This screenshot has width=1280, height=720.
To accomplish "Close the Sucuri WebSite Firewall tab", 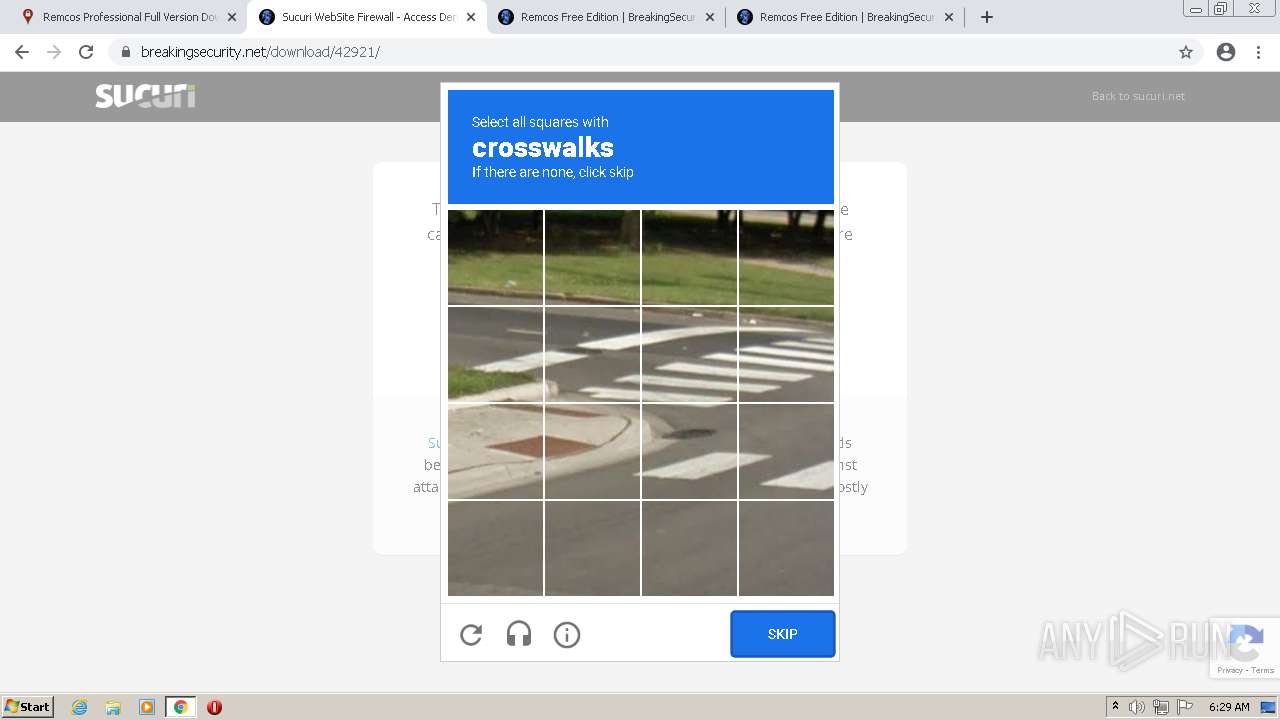I will pyautogui.click(x=471, y=17).
